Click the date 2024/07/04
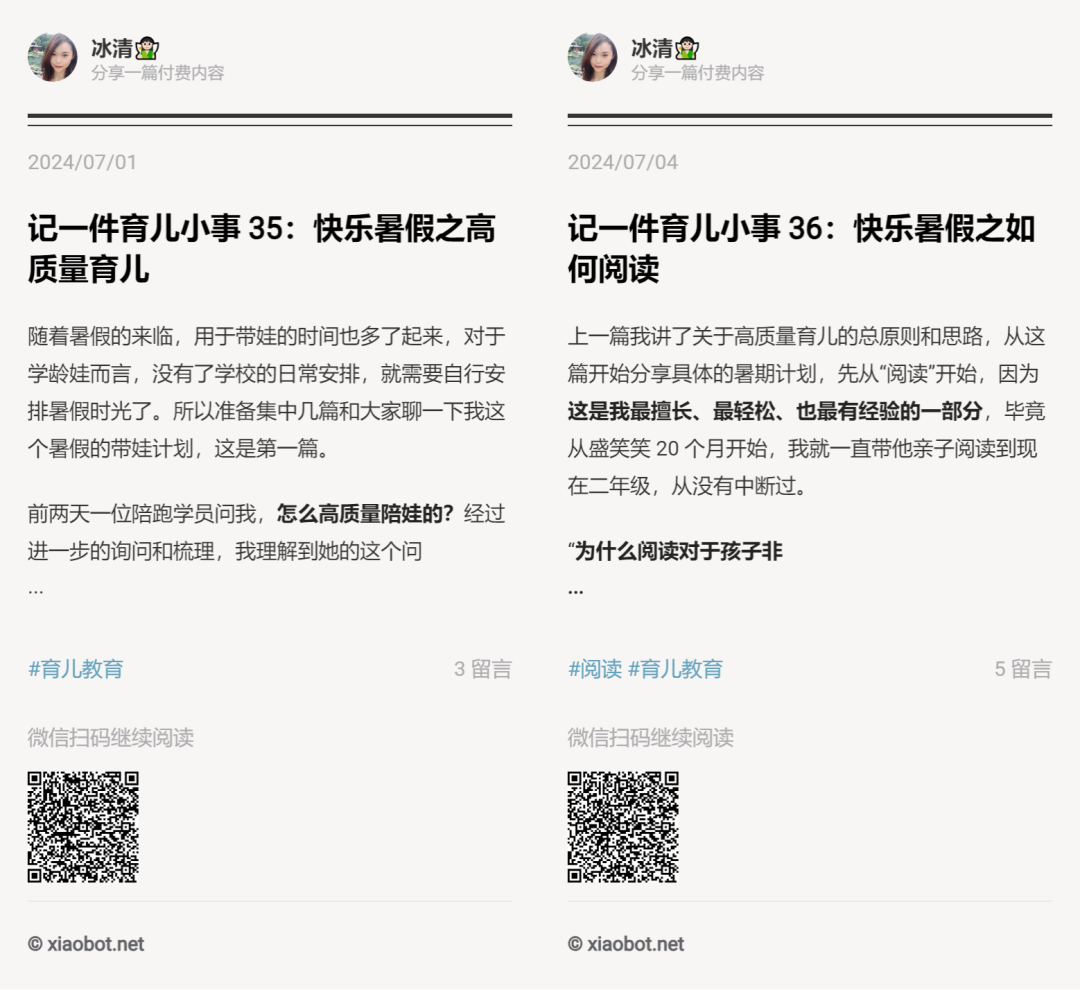Viewport: 1080px width, 990px height. click(x=623, y=162)
